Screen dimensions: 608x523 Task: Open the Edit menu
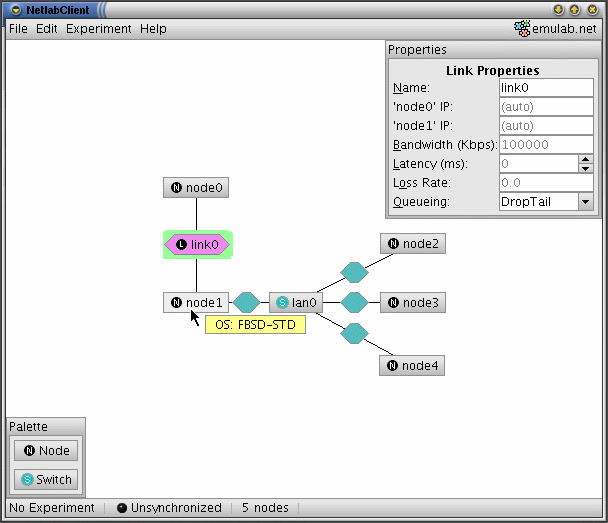click(47, 29)
